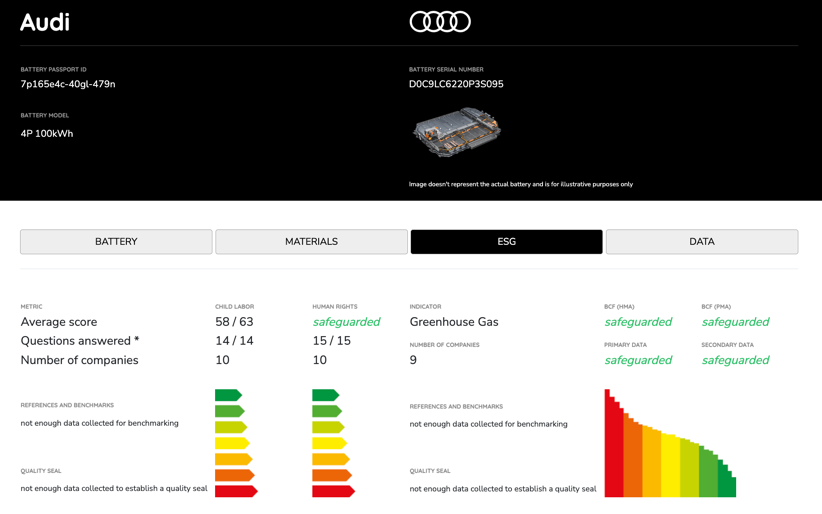Click top dark green Human Rights arrow
Viewport: 822px width, 514px height.
(x=325, y=395)
